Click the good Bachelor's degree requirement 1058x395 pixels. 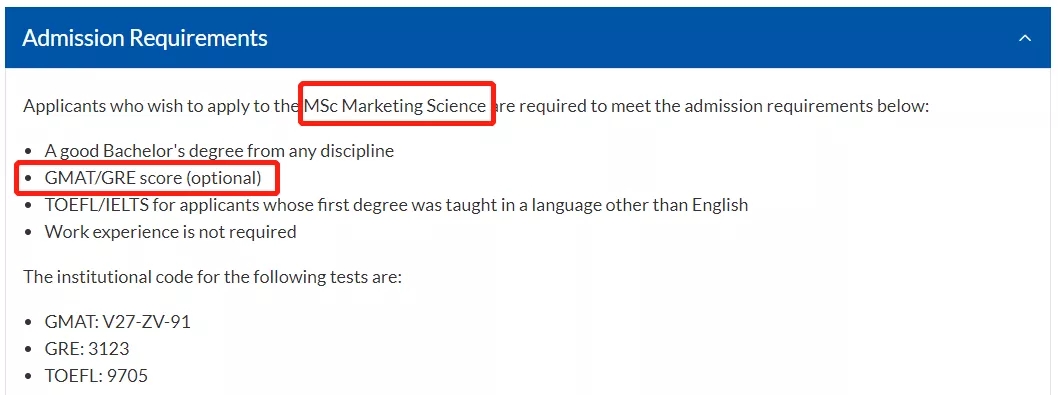pos(219,151)
